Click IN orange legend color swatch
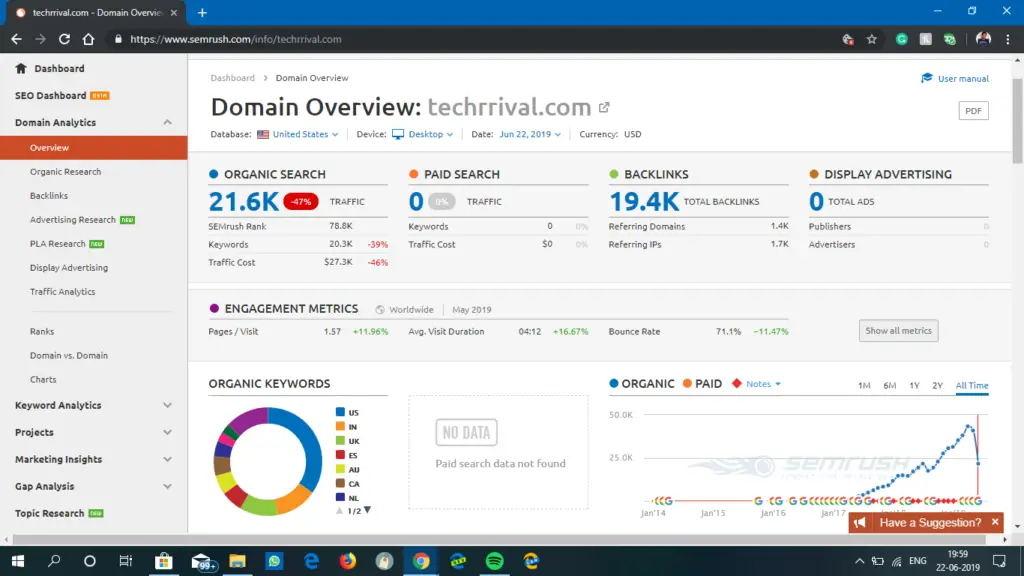 (x=340, y=426)
